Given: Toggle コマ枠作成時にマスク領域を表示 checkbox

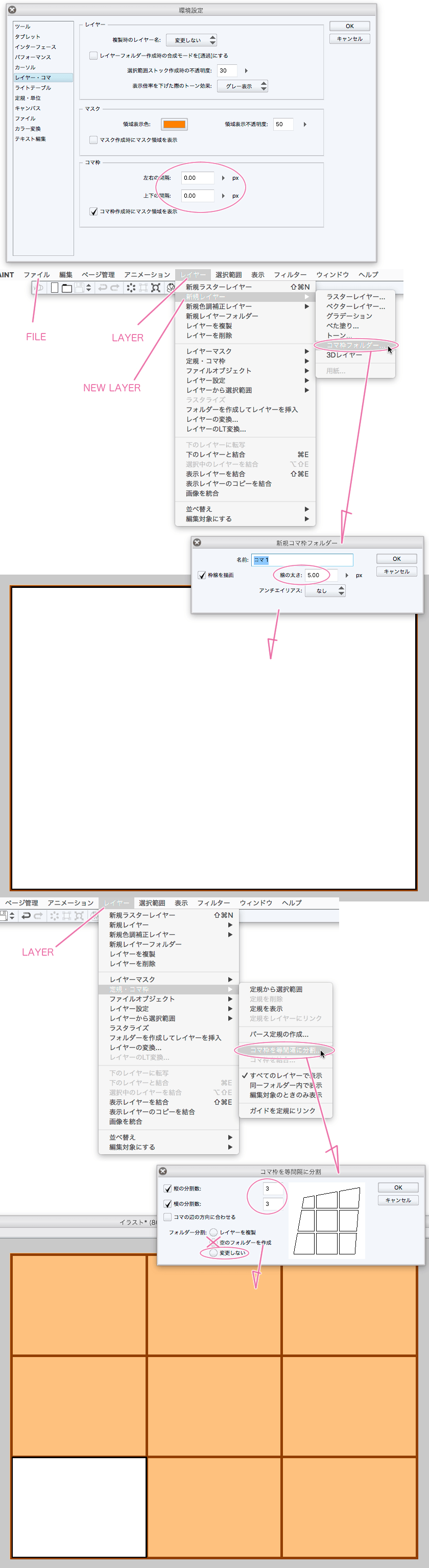Looking at the screenshot, I should coord(93,211).
